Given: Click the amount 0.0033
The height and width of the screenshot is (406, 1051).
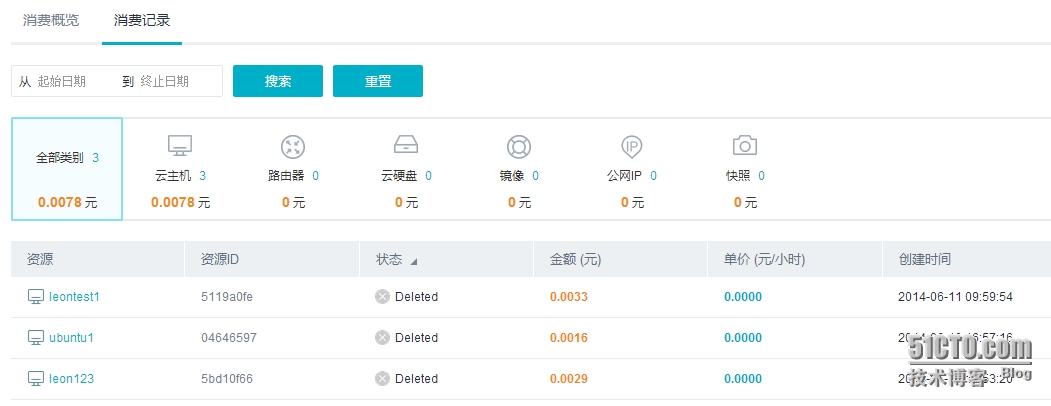Looking at the screenshot, I should coord(568,297).
